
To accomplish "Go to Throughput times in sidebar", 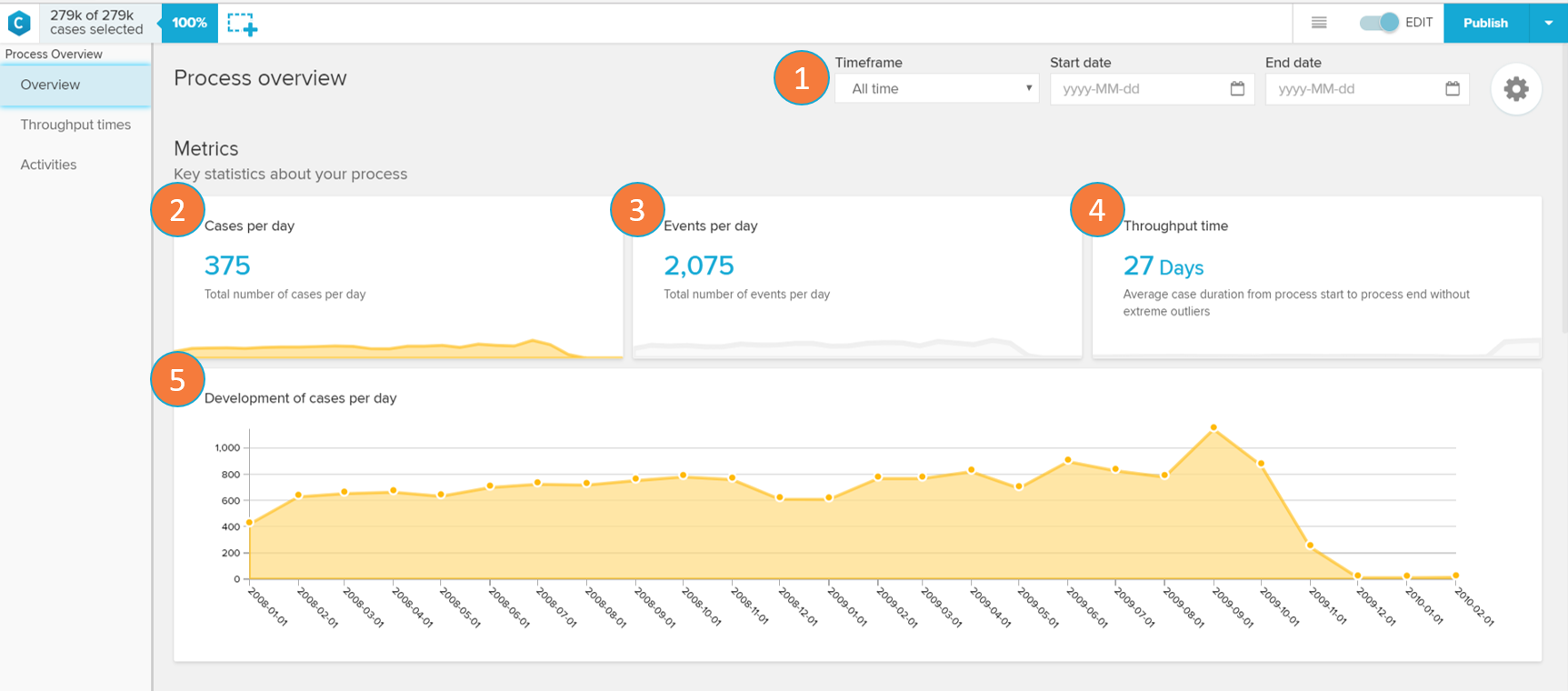I will click(75, 125).
